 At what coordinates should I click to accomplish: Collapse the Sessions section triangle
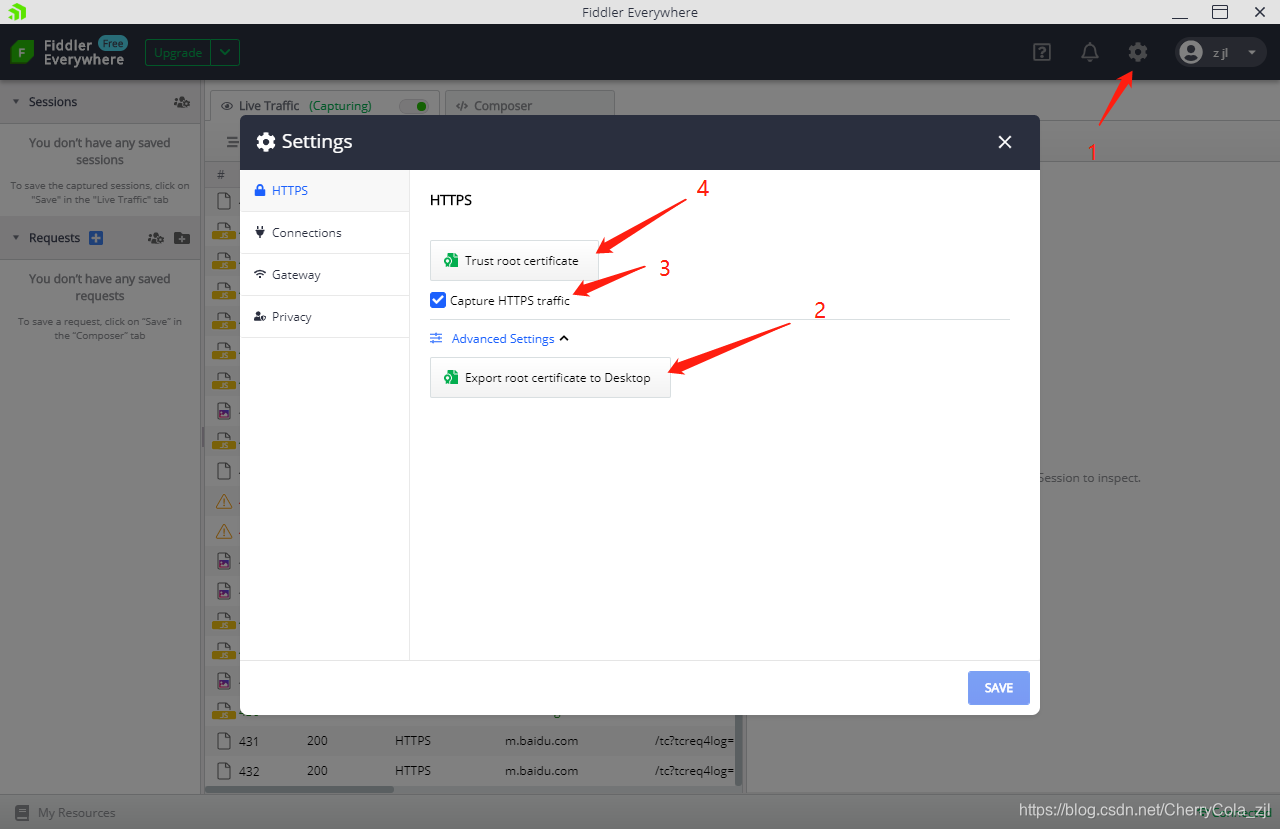[x=16, y=102]
